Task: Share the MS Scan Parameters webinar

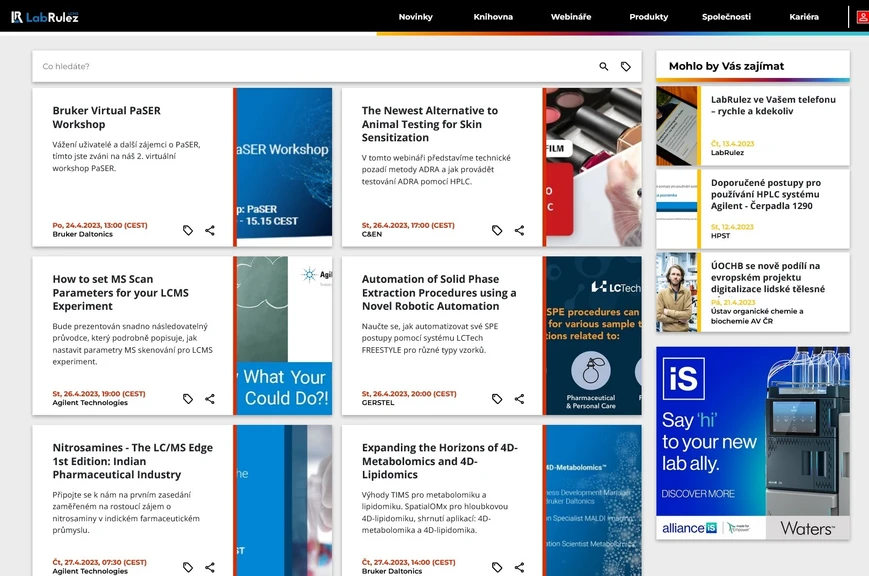Action: [x=210, y=399]
